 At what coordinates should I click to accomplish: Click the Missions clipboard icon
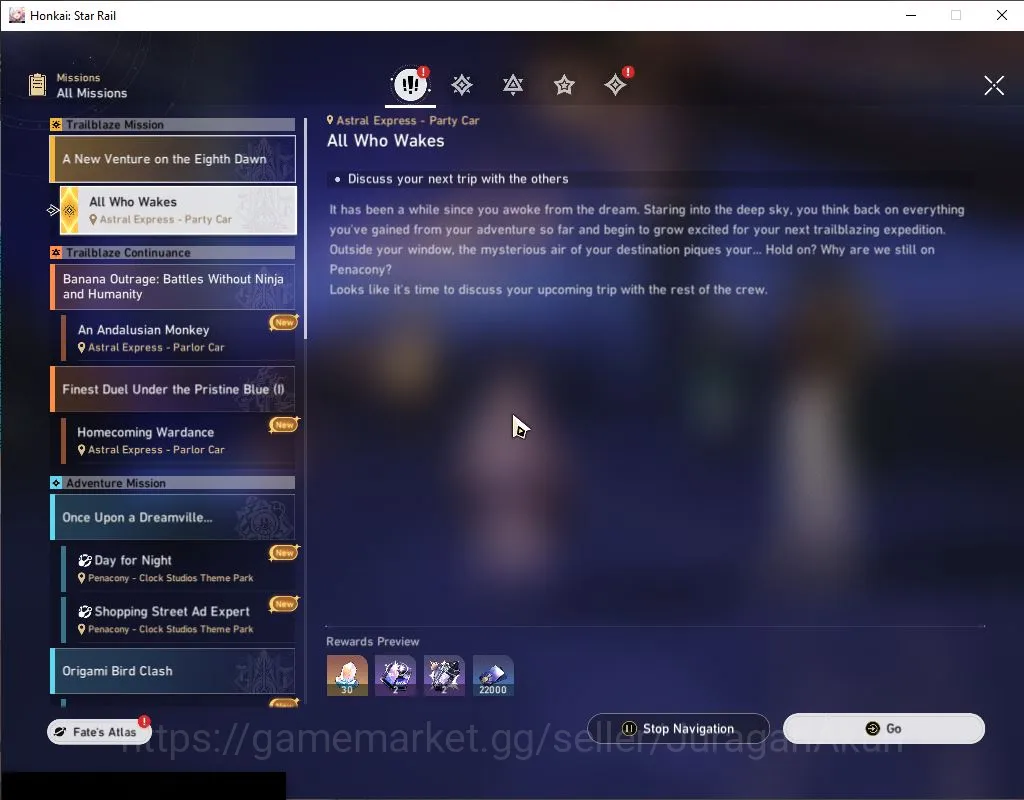[38, 85]
